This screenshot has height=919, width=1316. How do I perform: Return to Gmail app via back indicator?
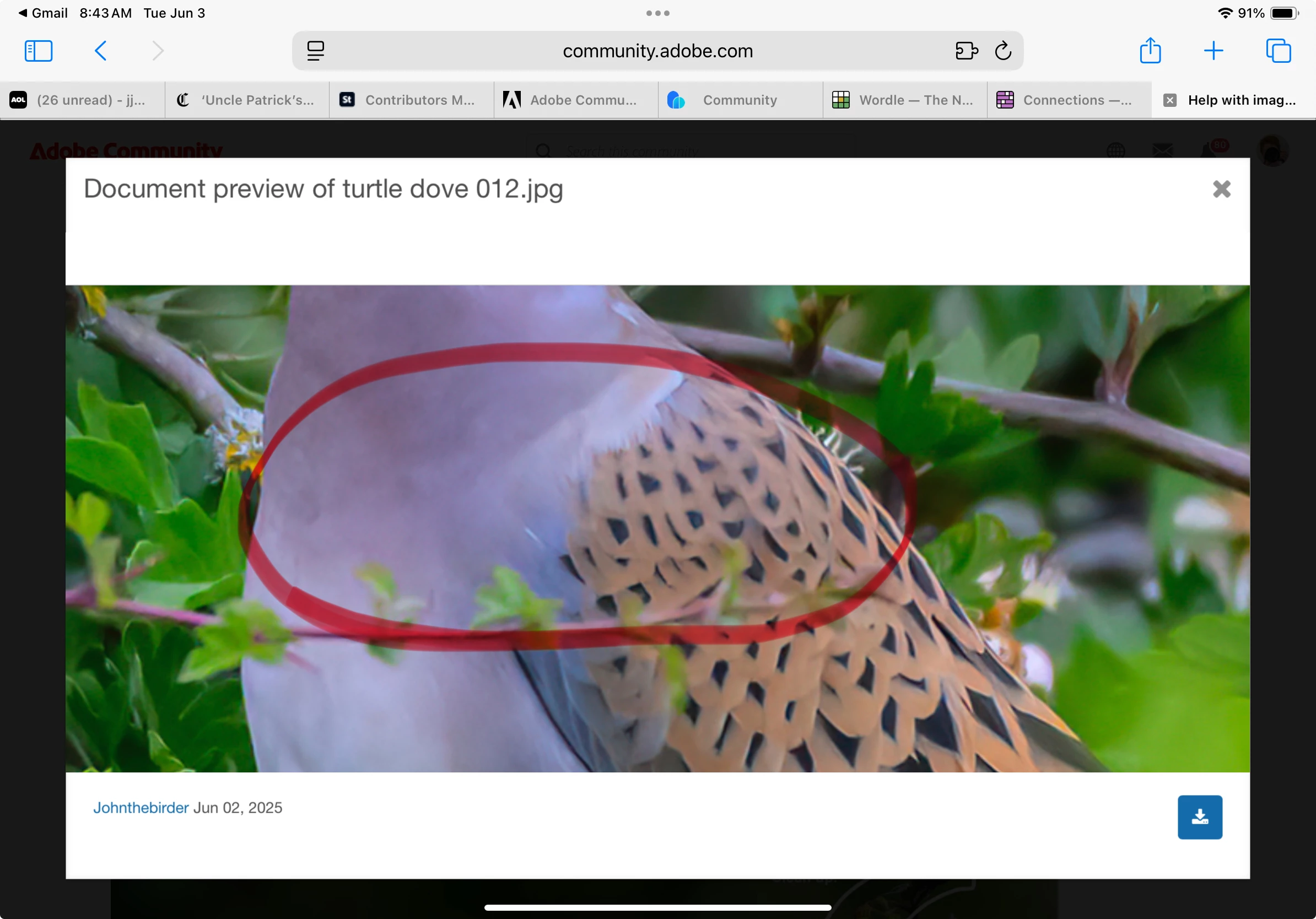tap(43, 13)
